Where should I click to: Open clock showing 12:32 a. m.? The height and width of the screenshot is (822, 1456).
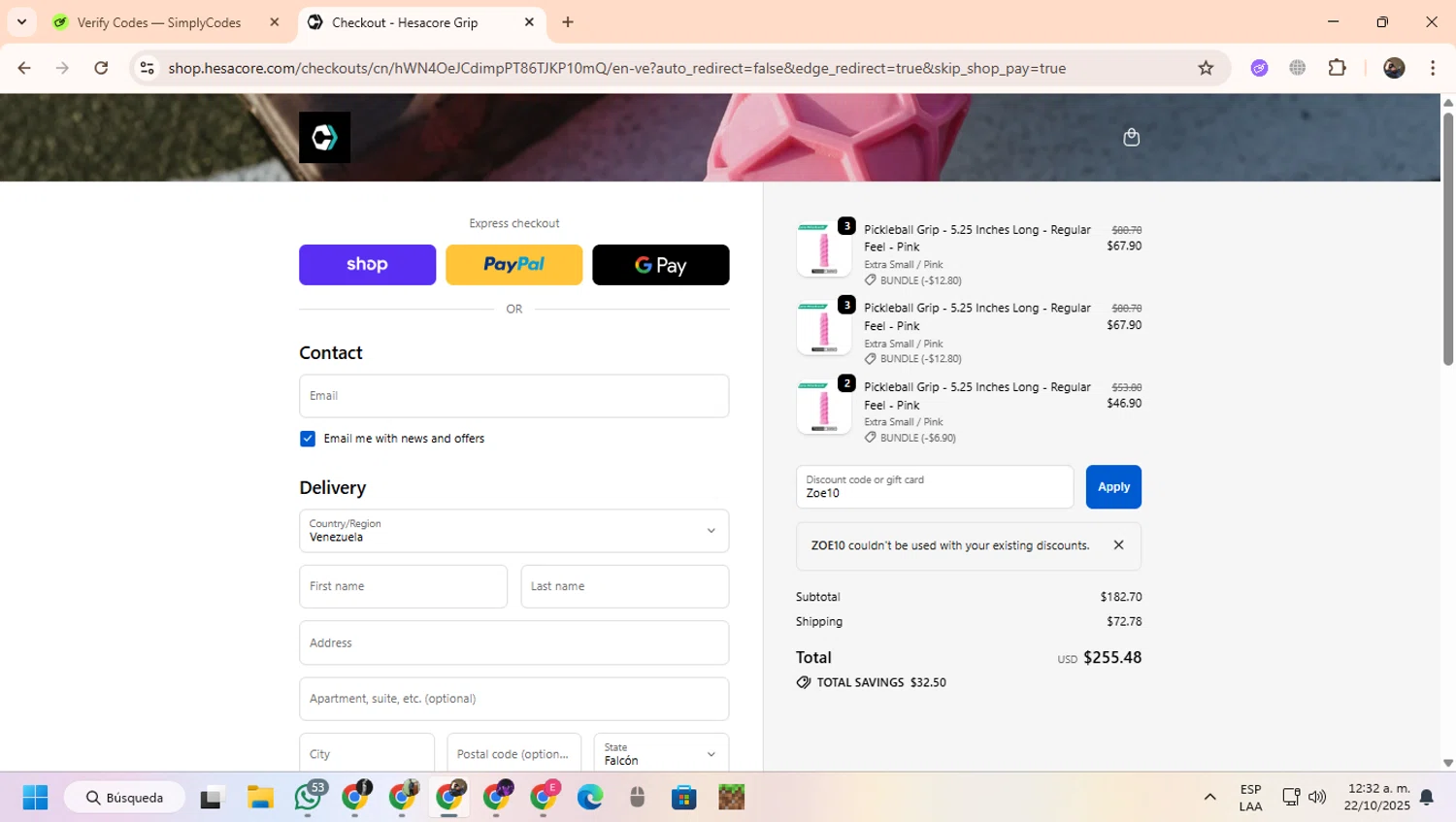tap(1377, 798)
